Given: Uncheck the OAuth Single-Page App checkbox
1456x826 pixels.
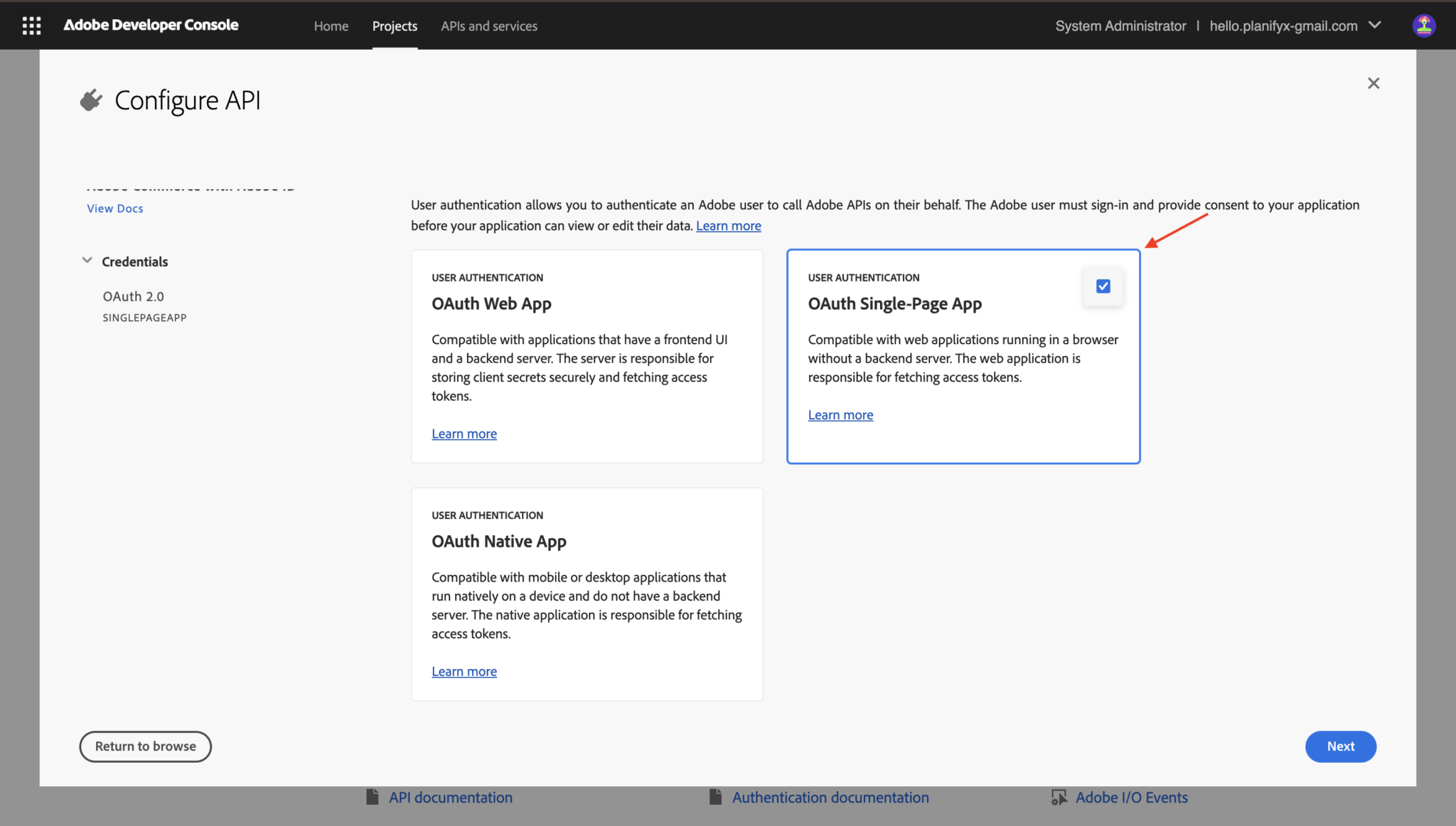Looking at the screenshot, I should [1103, 286].
